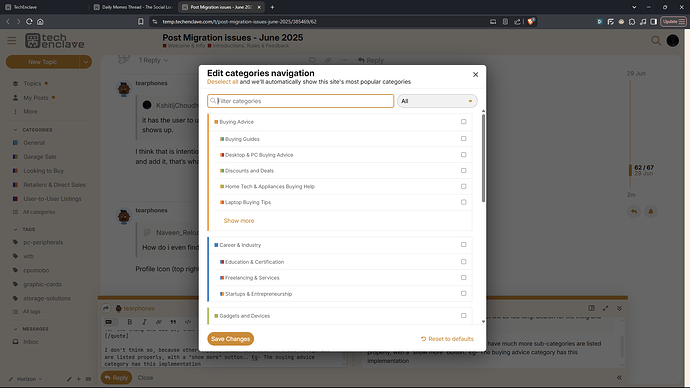This screenshot has width=690, height=388.
Task: Expand the More sidebar item
Action: (x=30, y=112)
